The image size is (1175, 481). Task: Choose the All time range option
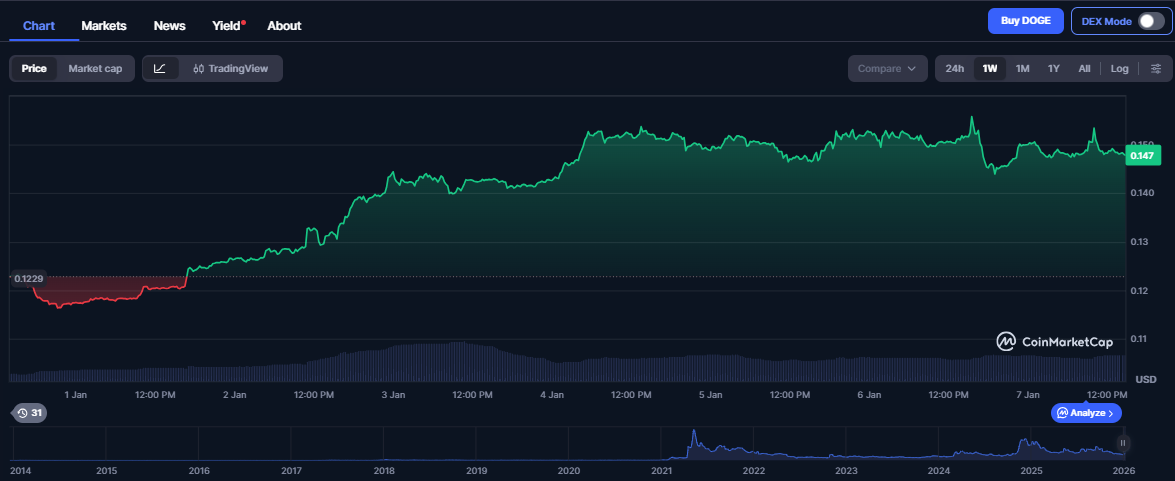pos(1084,69)
